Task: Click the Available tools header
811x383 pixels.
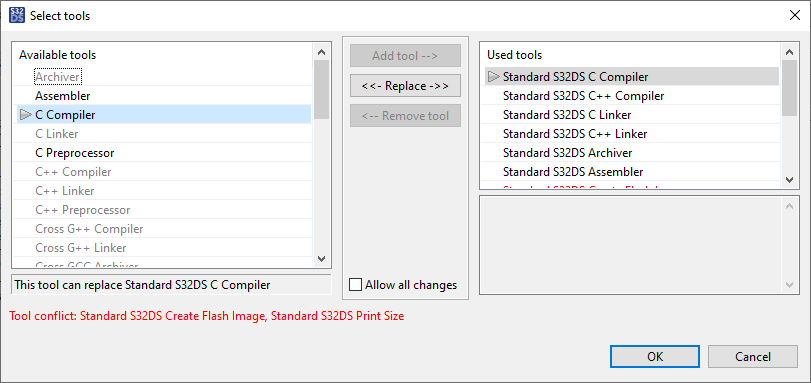Action: click(x=57, y=55)
